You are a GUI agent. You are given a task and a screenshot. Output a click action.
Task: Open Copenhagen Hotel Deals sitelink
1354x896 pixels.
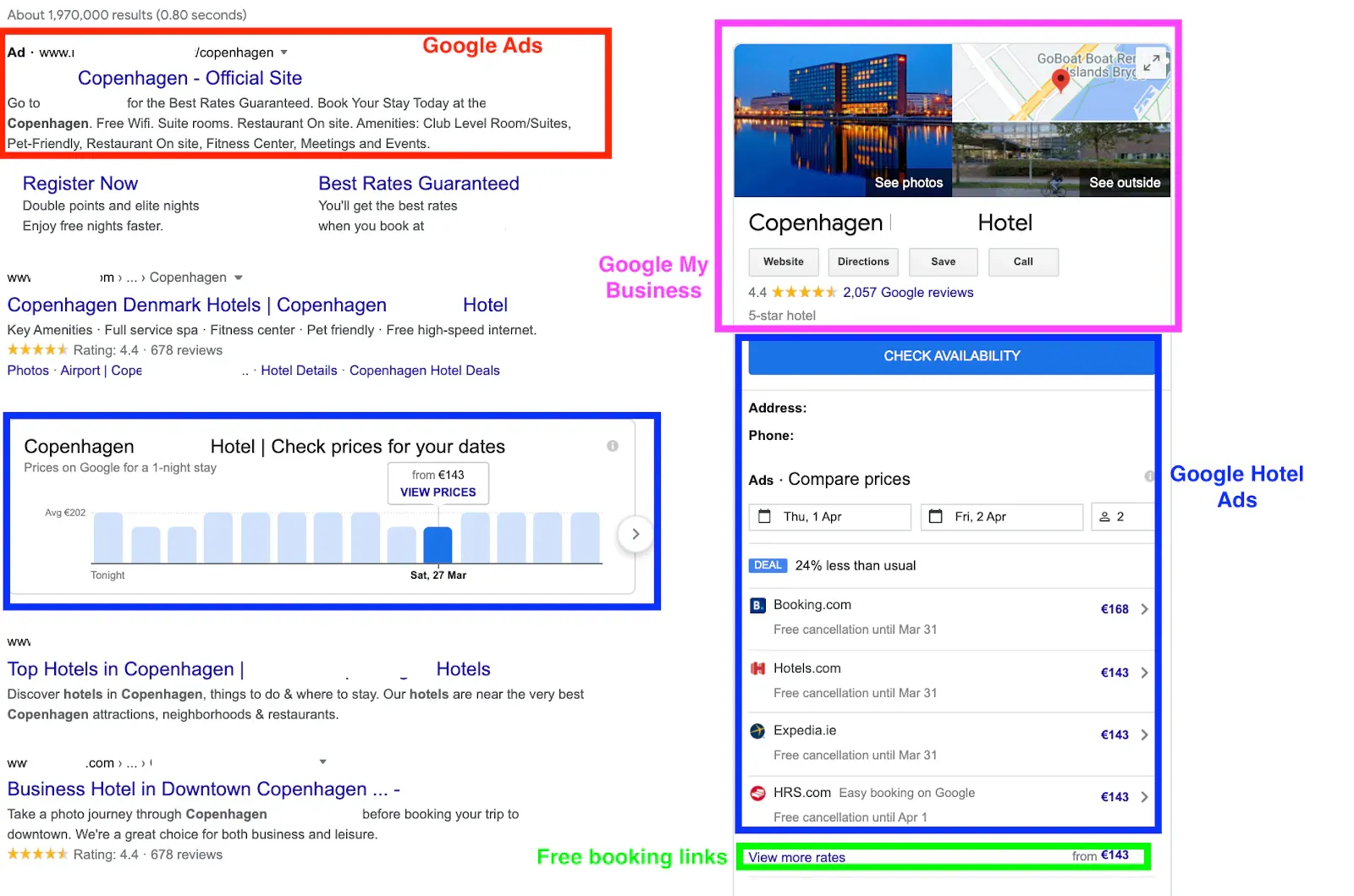click(425, 371)
